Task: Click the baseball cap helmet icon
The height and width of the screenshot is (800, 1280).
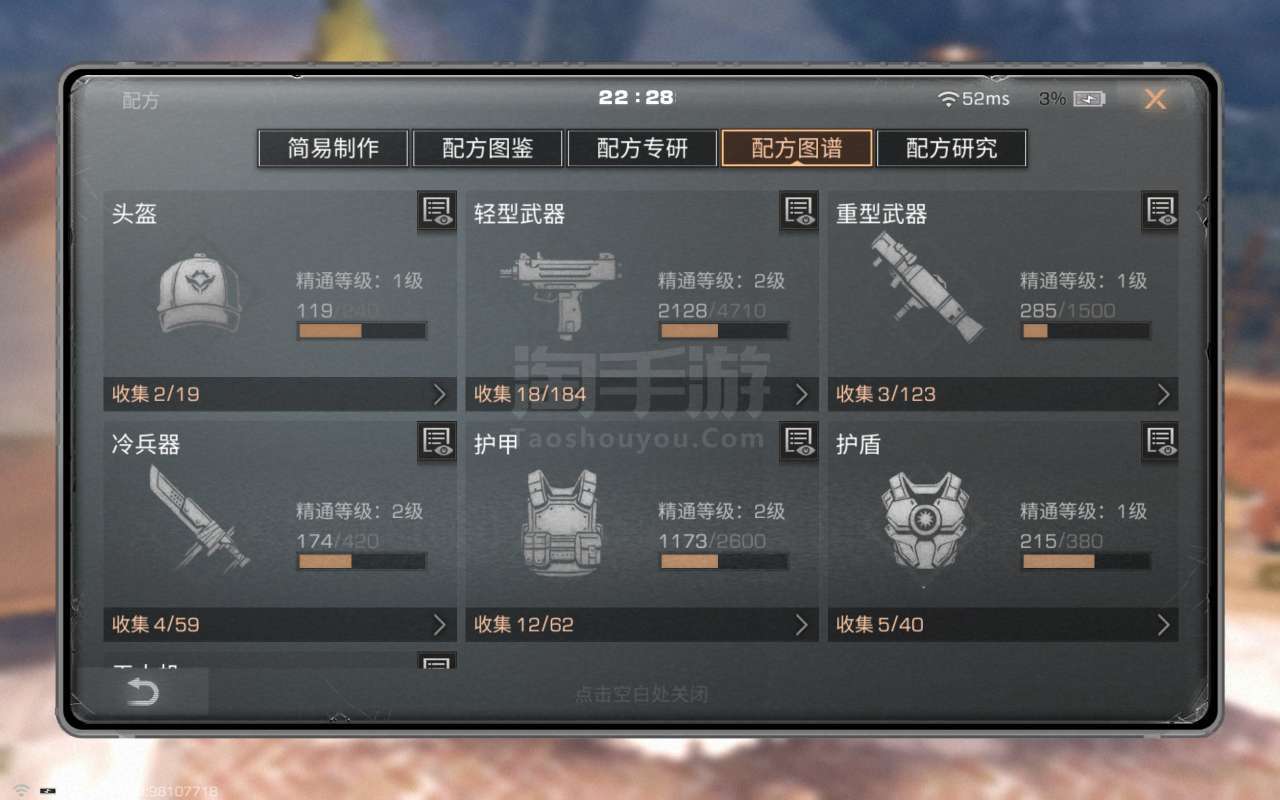Action: pyautogui.click(x=199, y=292)
